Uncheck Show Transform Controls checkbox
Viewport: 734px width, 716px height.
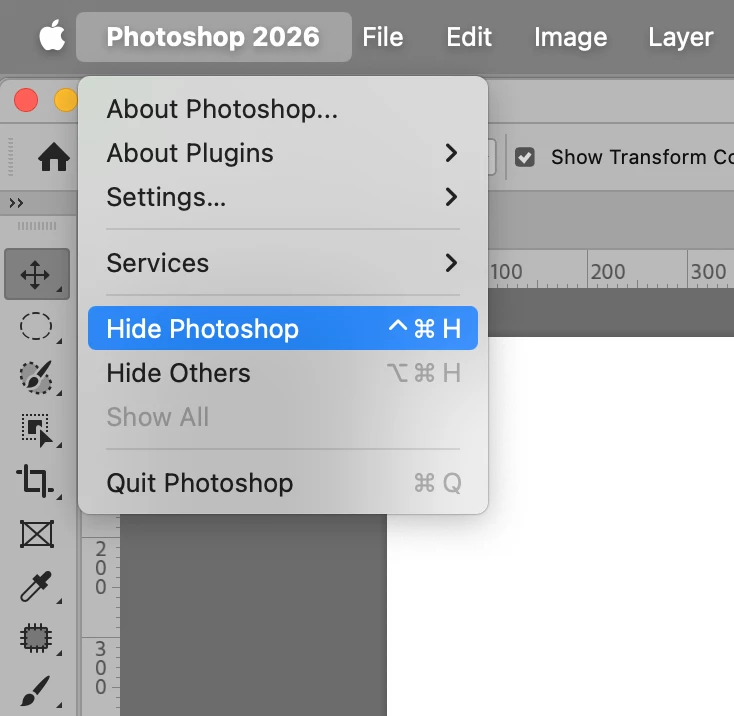pos(524,157)
